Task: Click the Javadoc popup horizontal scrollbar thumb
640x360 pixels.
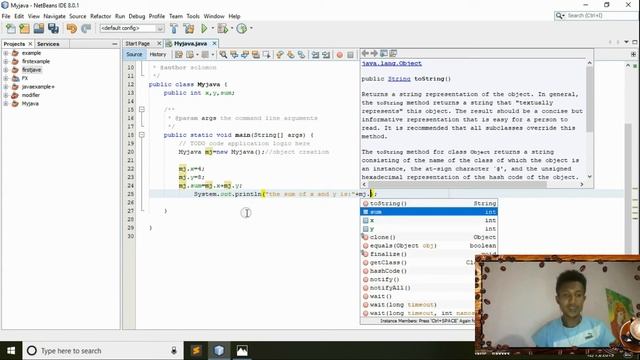Action: coord(457,184)
